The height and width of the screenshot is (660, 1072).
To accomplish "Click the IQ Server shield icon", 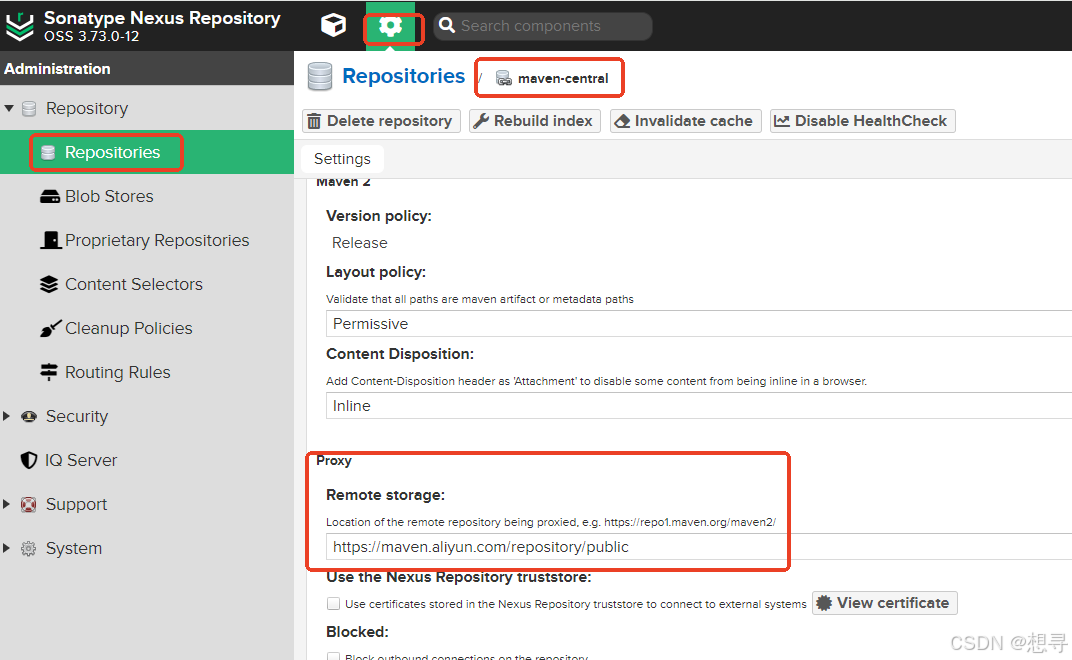I will pyautogui.click(x=29, y=460).
